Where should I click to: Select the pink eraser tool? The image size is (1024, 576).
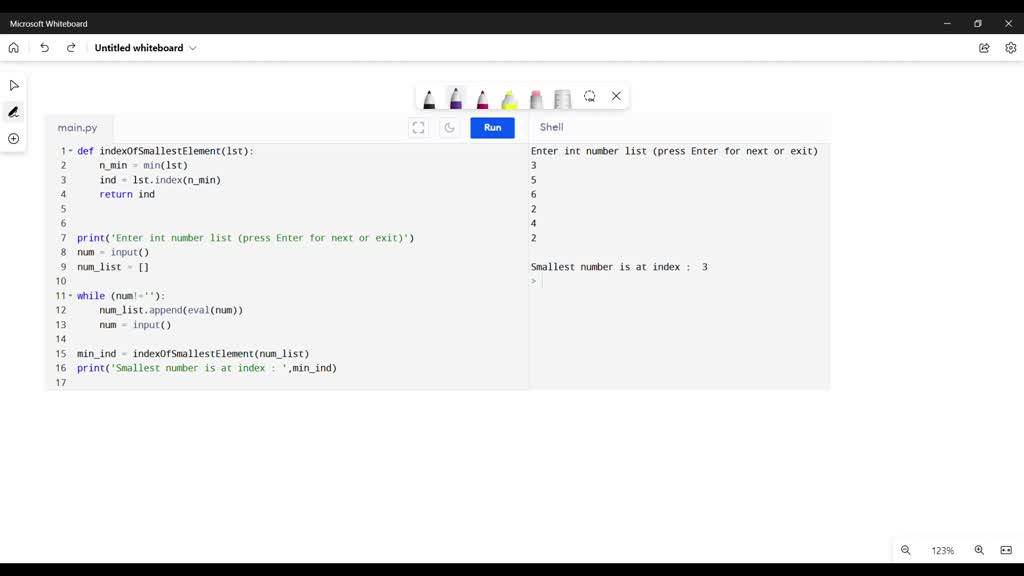pos(536,98)
